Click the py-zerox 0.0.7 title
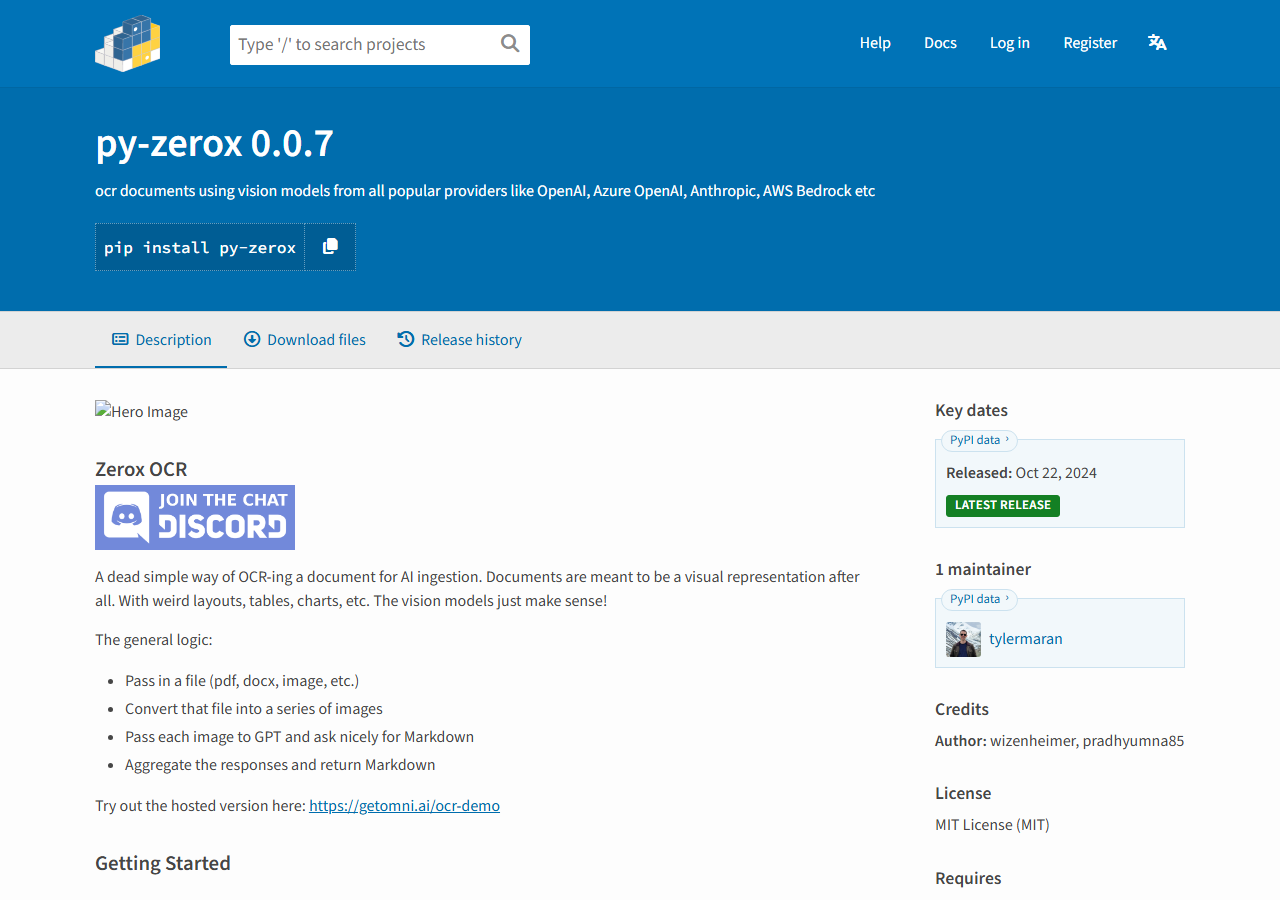The height and width of the screenshot is (900, 1280). (x=214, y=144)
